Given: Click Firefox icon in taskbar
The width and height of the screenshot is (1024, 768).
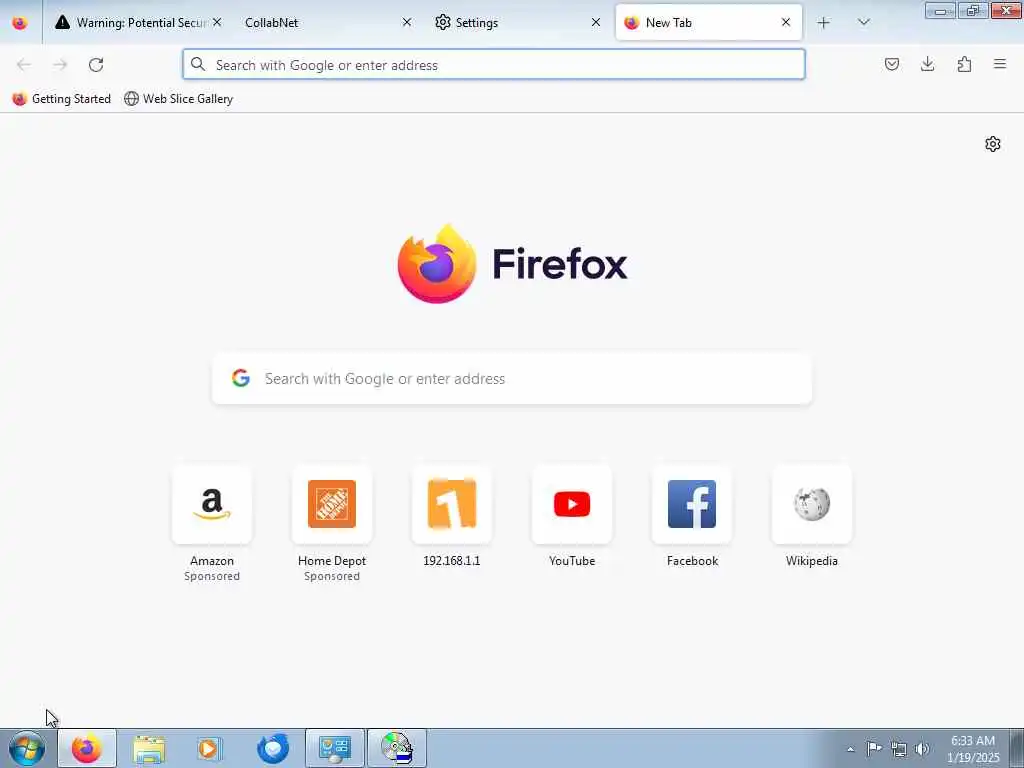Looking at the screenshot, I should coord(87,748).
